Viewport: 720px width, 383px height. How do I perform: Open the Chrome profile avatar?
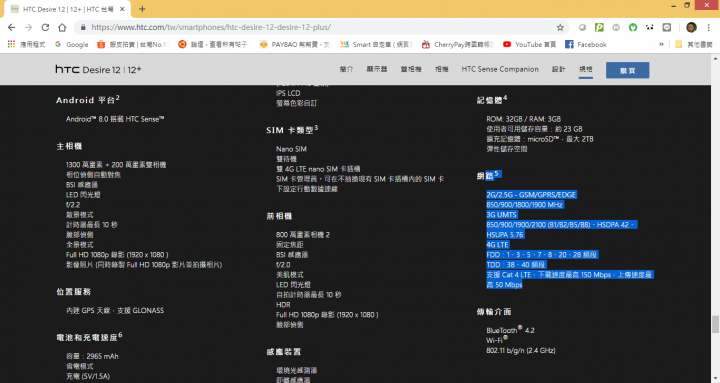(692, 28)
